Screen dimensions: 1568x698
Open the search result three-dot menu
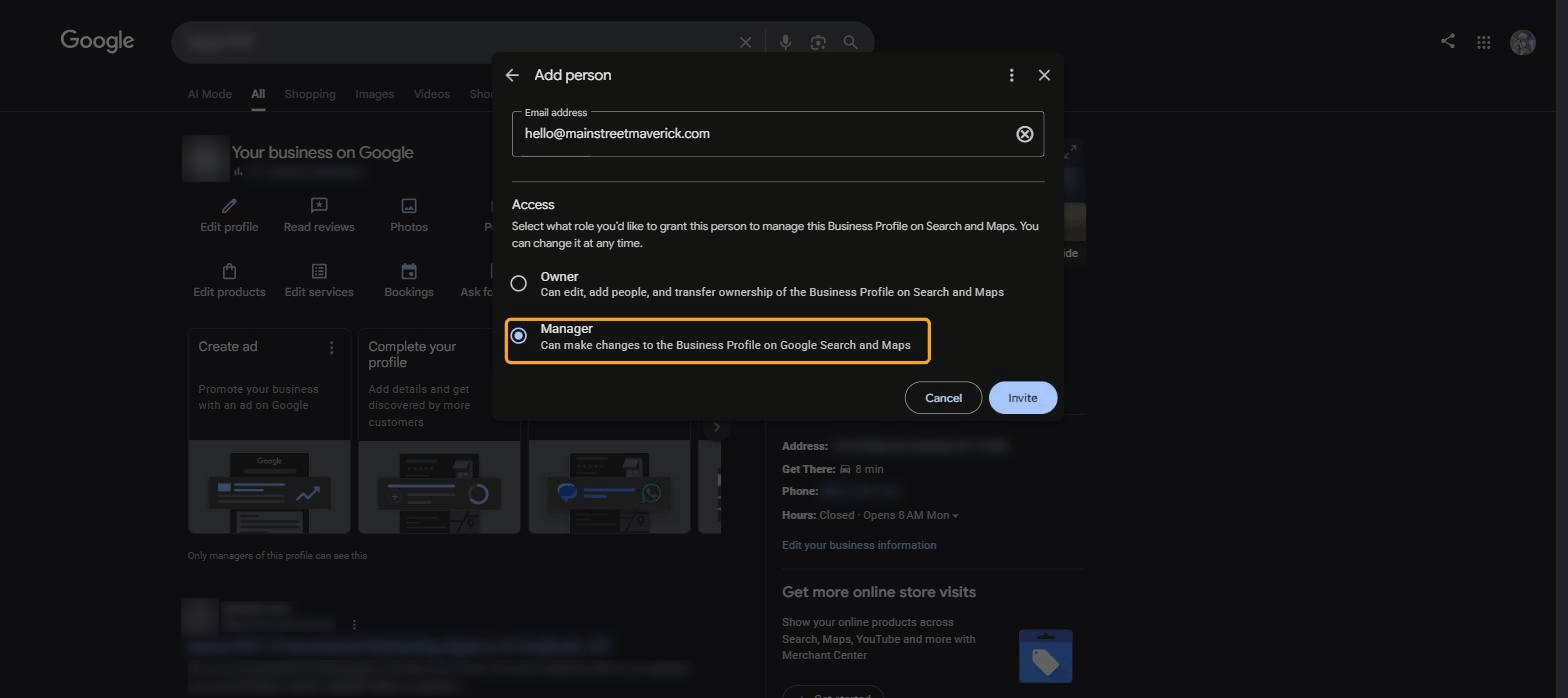(354, 625)
